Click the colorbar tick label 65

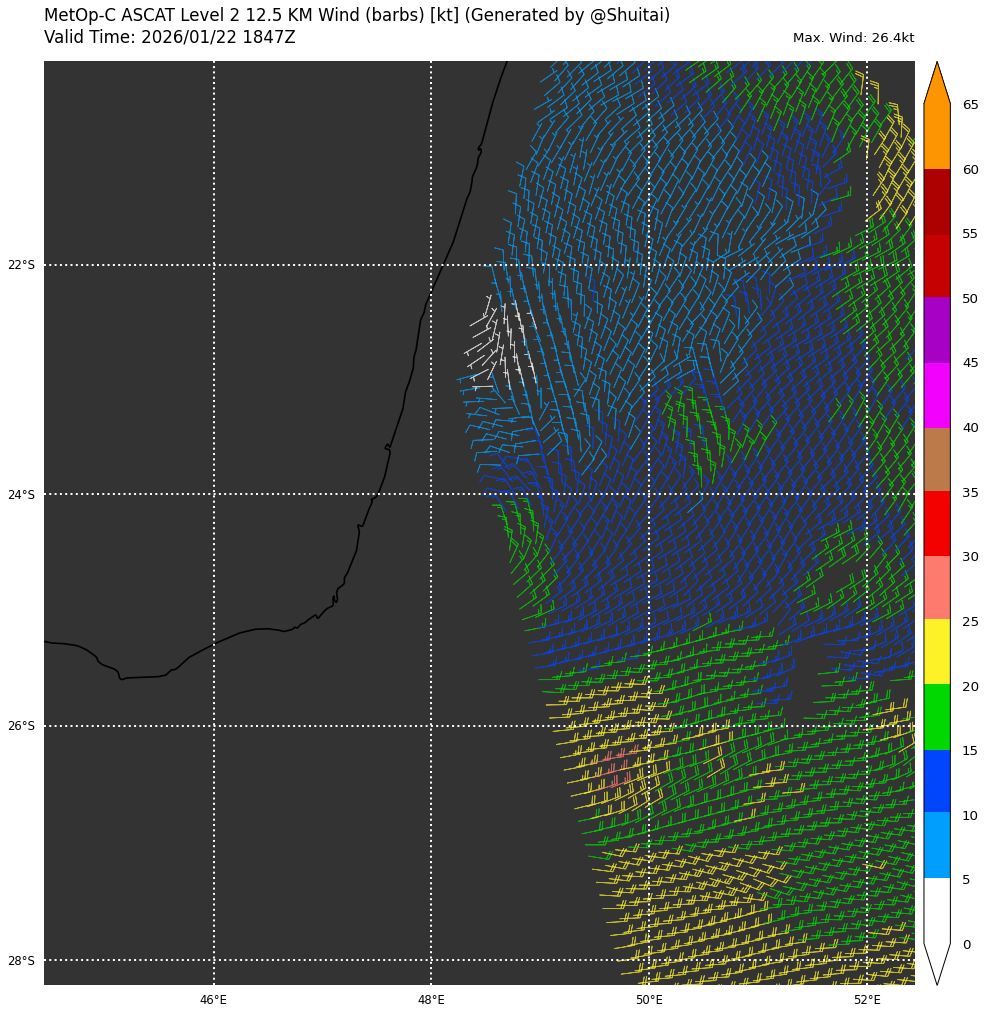(x=970, y=105)
